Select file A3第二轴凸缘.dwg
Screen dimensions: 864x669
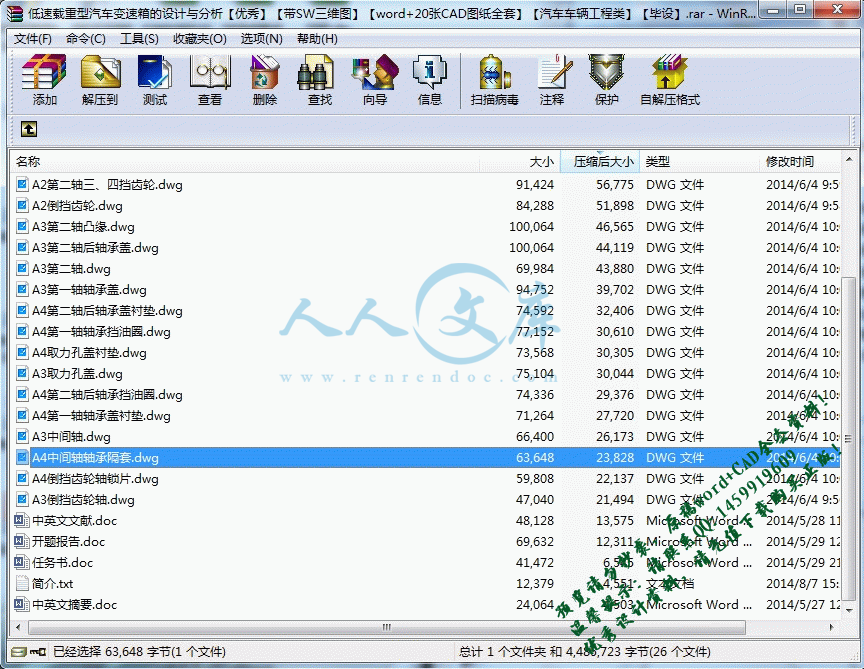(83, 226)
